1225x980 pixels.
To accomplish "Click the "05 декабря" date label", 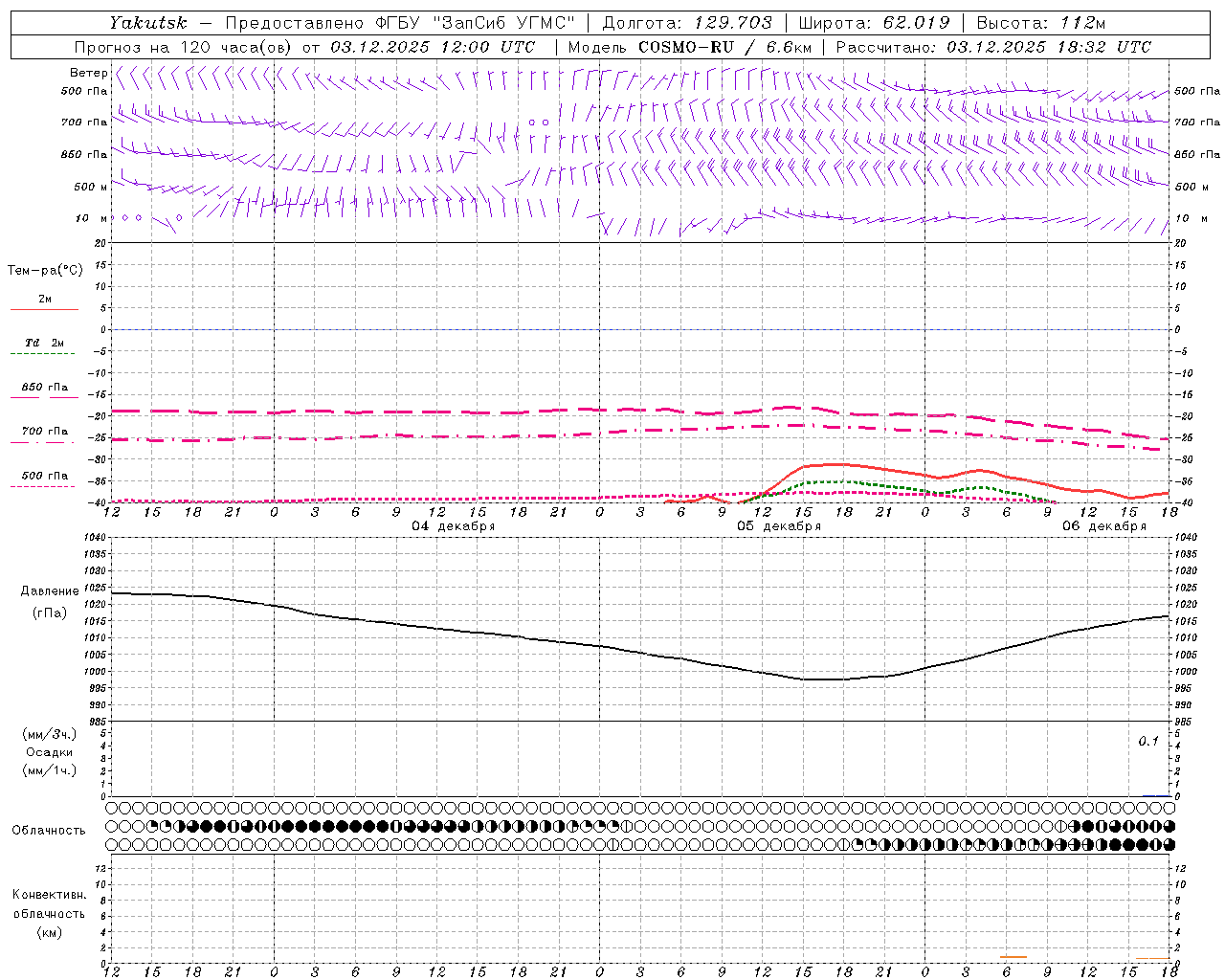I will 779,526.
